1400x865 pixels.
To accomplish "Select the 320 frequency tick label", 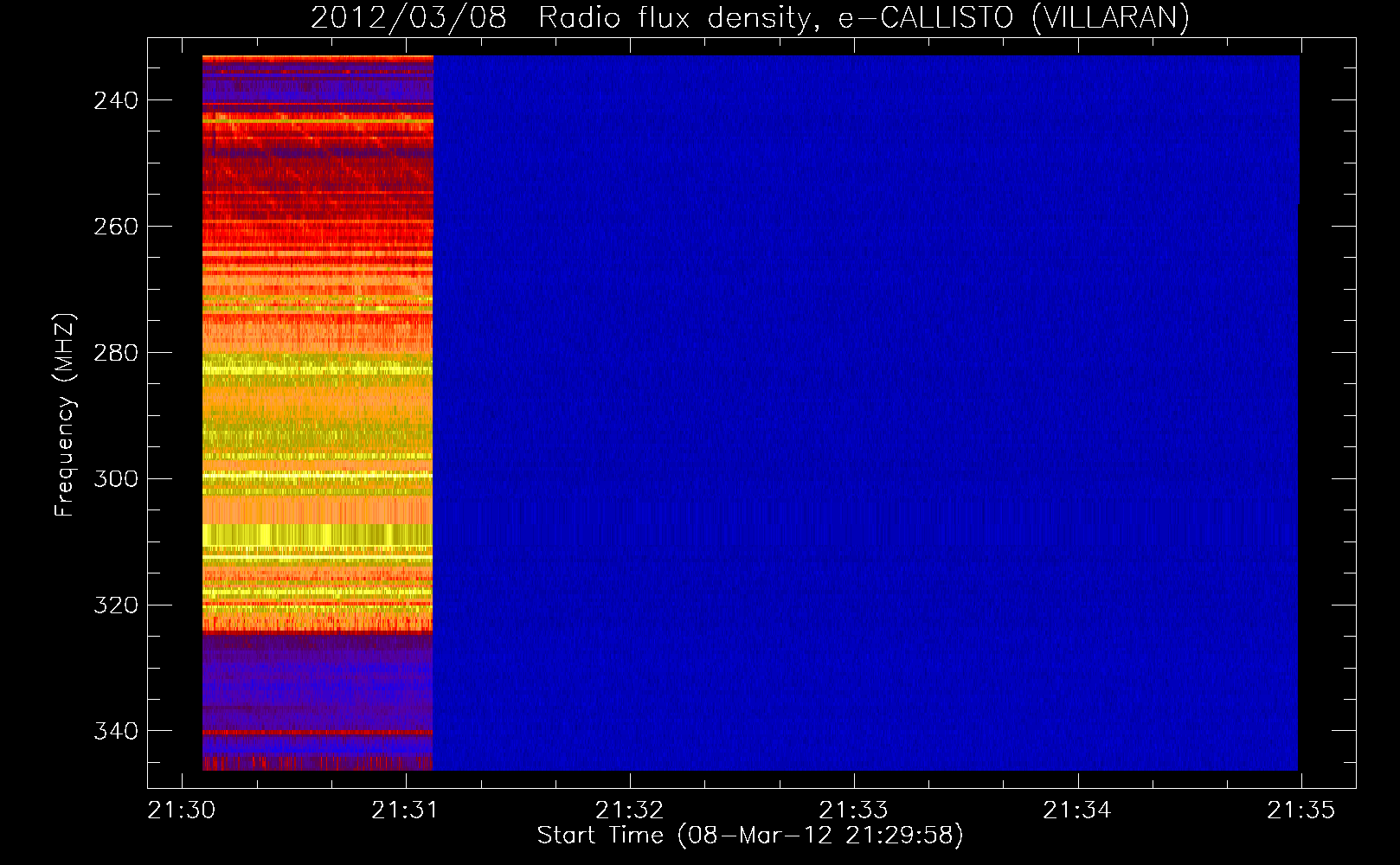I will click(116, 605).
